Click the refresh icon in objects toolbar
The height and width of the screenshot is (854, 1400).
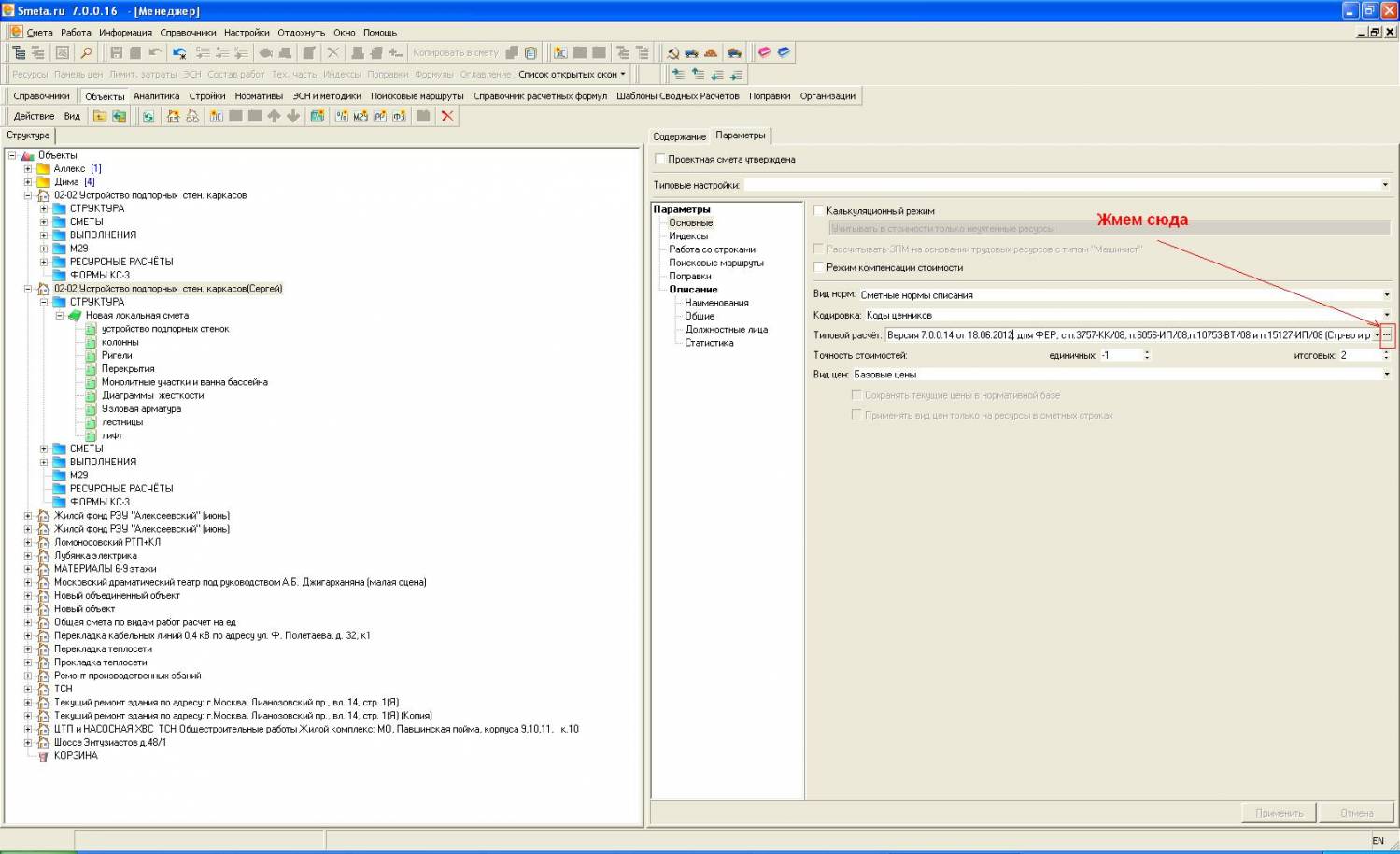(148, 116)
